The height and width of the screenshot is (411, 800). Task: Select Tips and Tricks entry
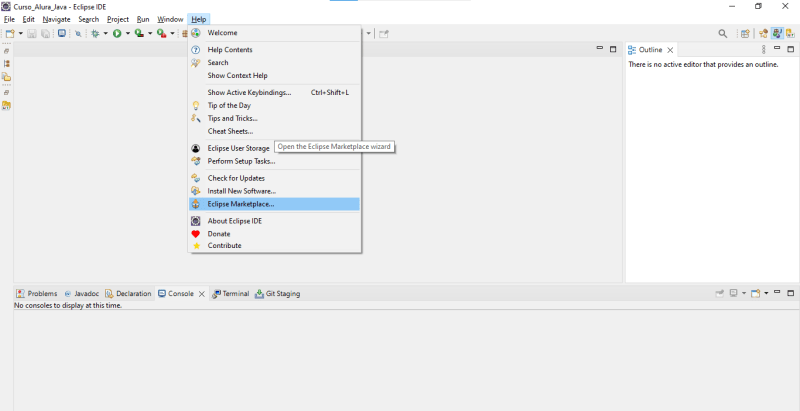274,118
